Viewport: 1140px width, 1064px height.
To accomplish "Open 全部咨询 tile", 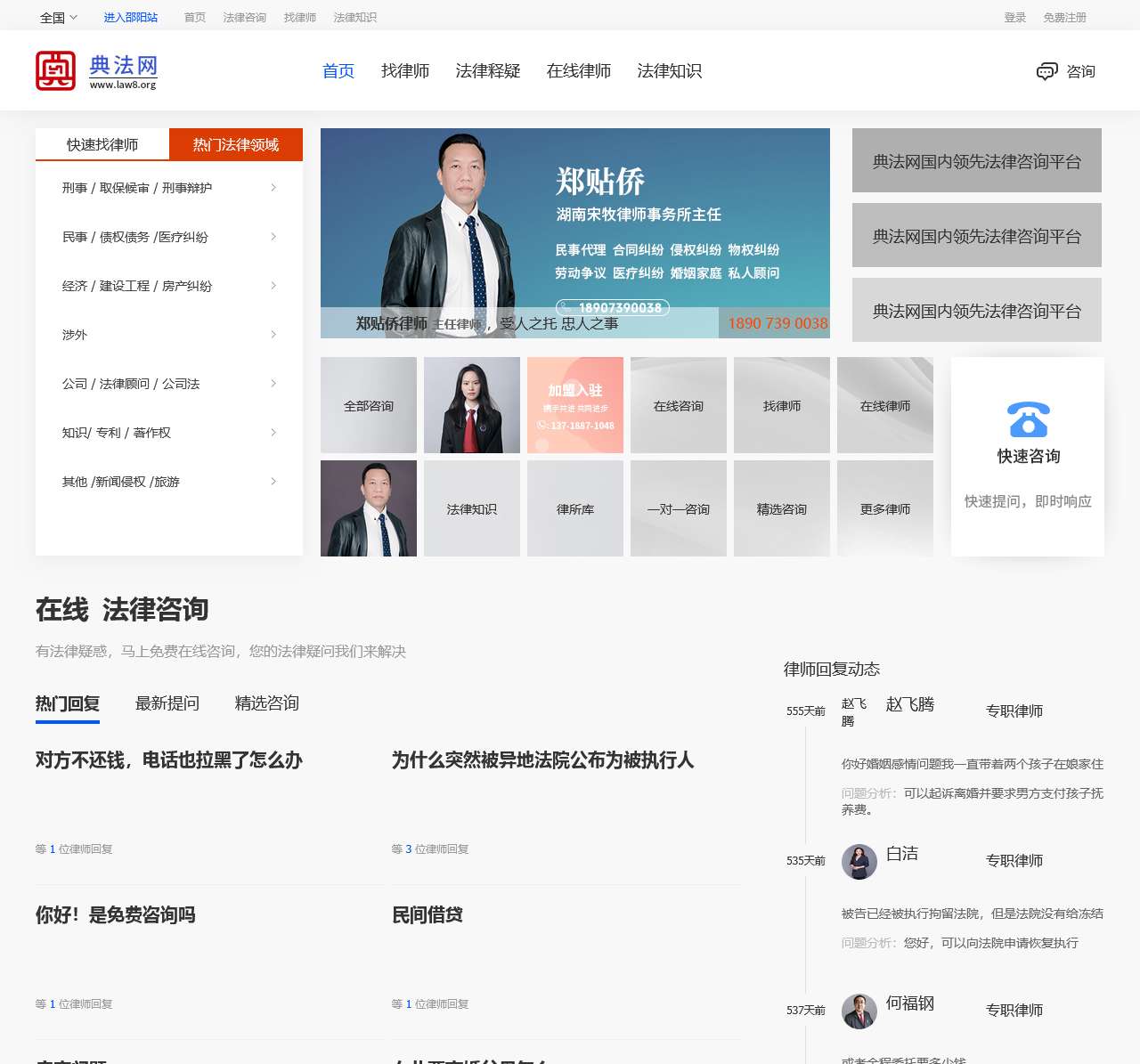I will 369,405.
